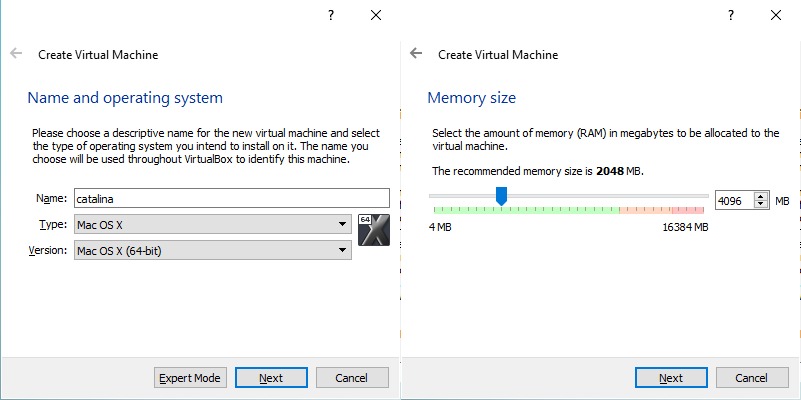The height and width of the screenshot is (400, 801).
Task: Click the red zone of the memory scale
Action: coord(688,210)
